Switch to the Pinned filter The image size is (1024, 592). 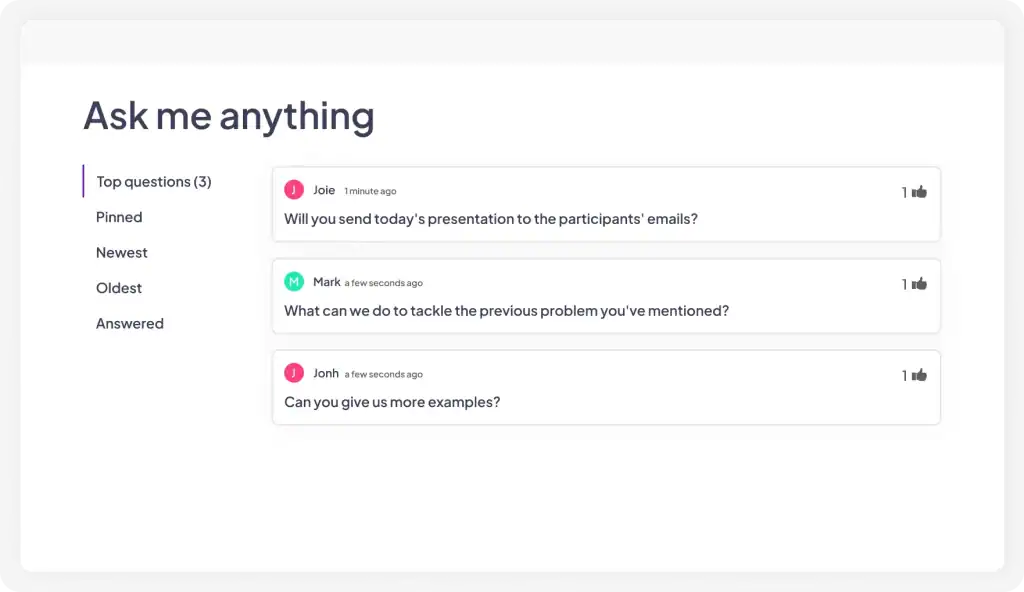(x=119, y=217)
